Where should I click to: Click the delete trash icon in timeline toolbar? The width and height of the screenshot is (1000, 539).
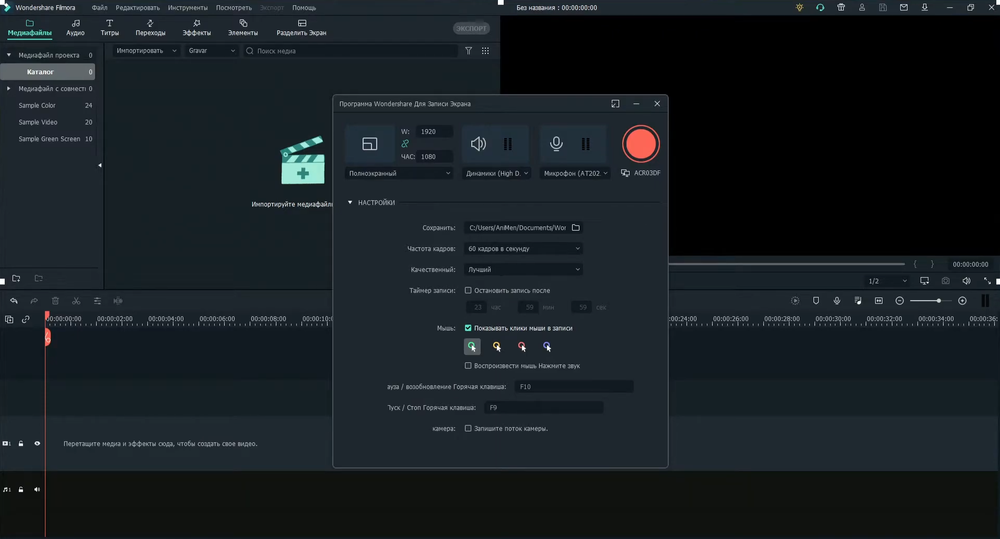coord(55,301)
